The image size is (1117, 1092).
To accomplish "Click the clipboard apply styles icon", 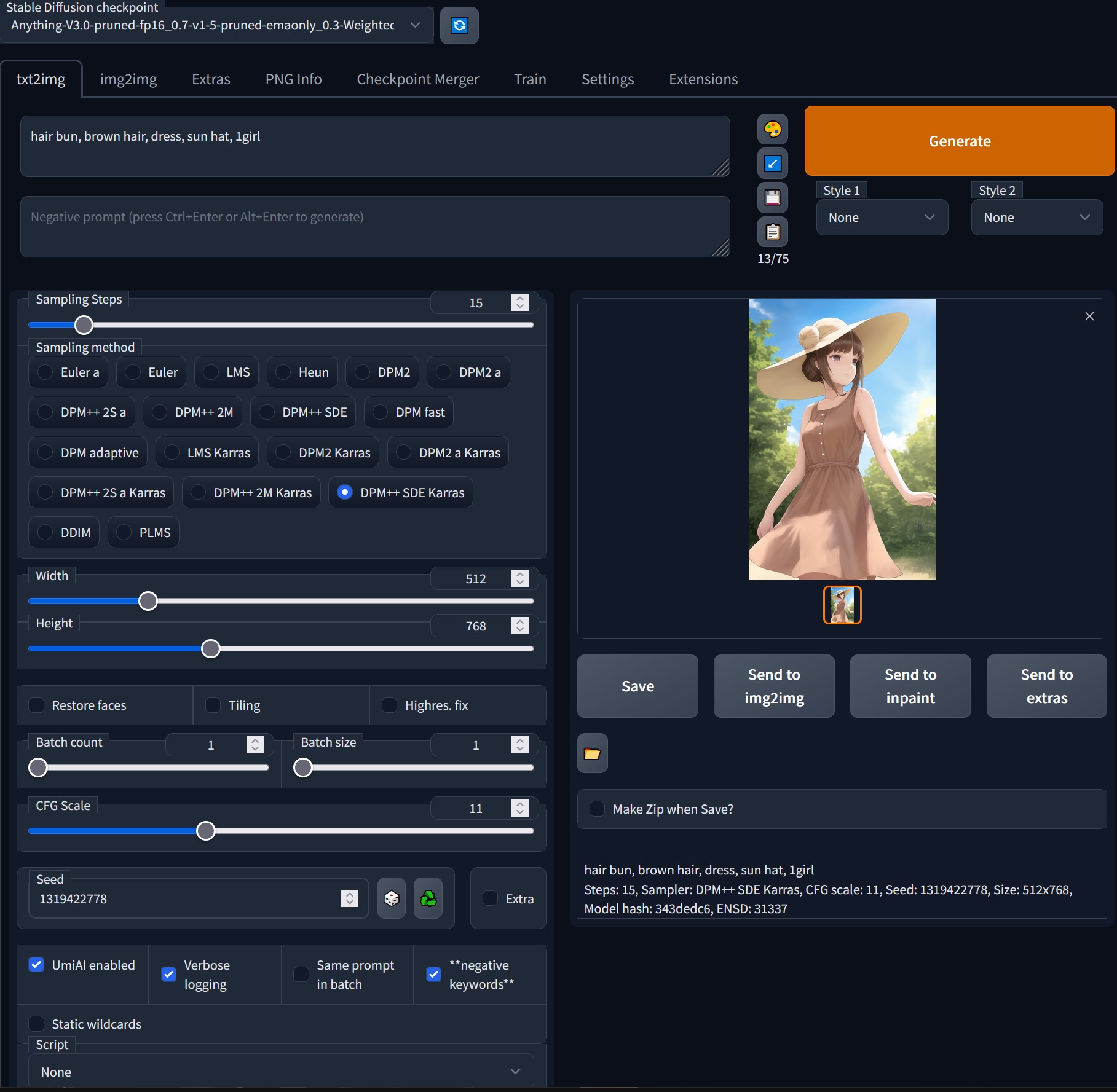I will pyautogui.click(x=773, y=232).
